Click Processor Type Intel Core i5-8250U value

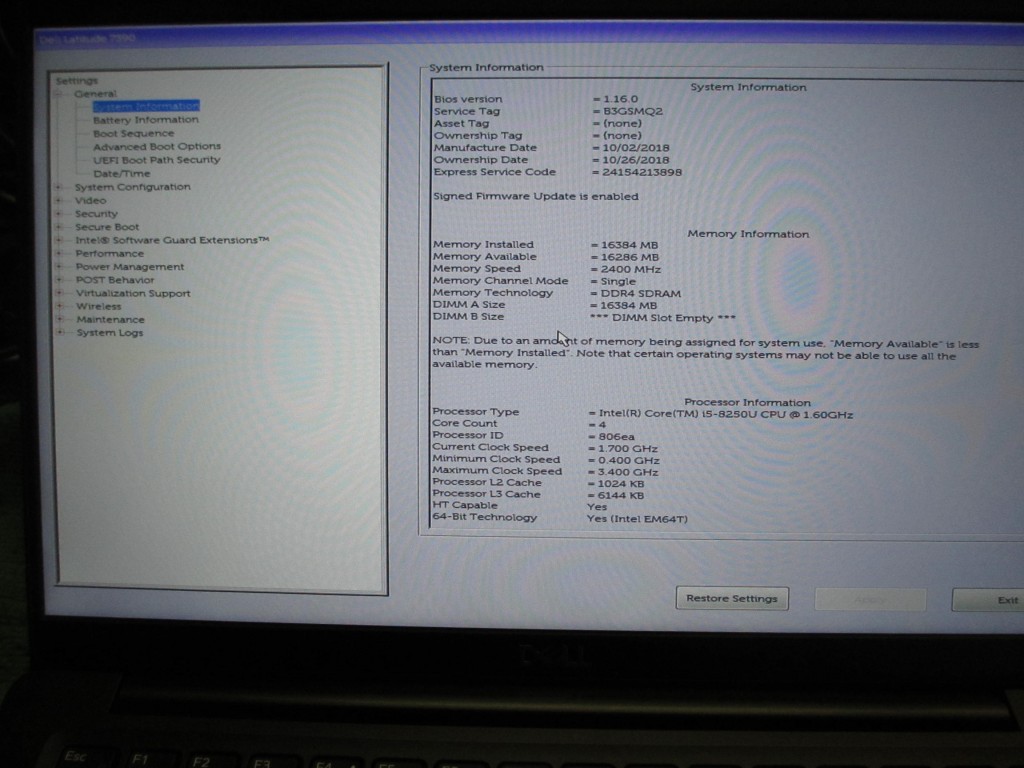coord(726,415)
